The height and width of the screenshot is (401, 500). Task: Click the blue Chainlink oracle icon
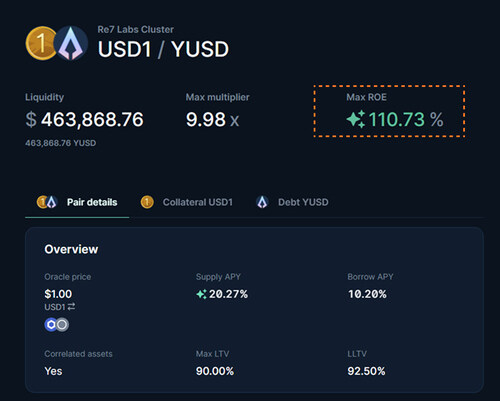(x=51, y=324)
